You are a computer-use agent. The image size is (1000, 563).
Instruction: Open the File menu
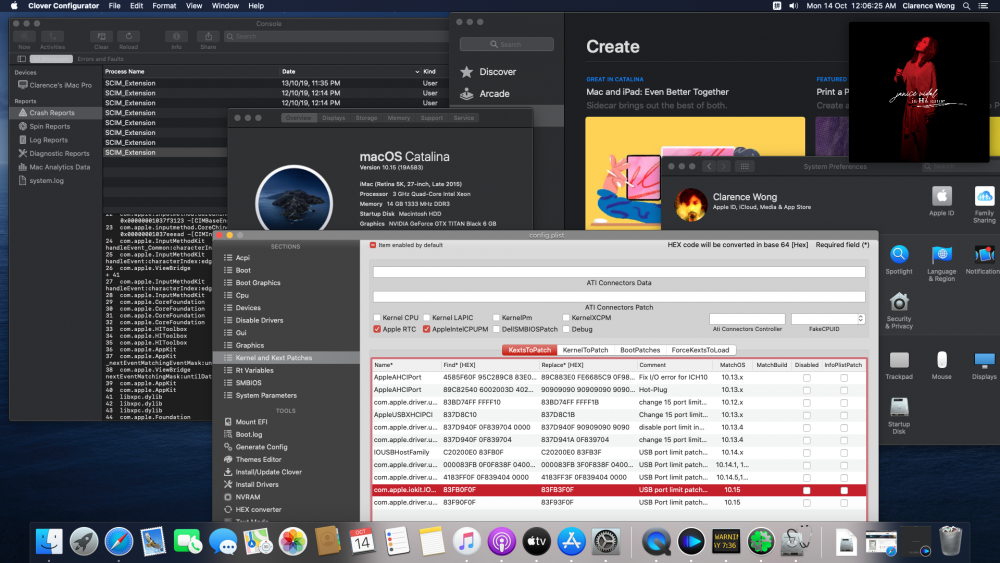[x=114, y=6]
